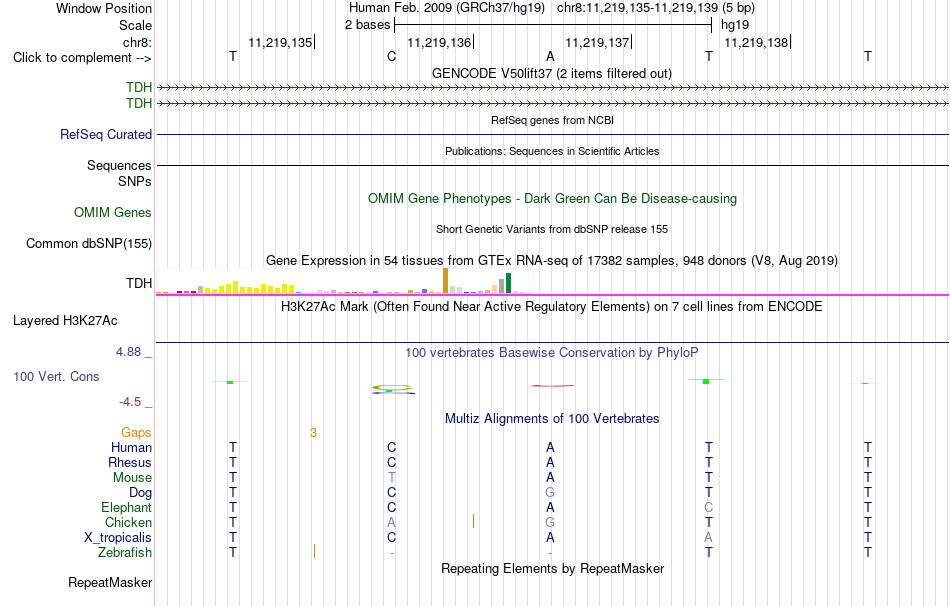Click the gray A in the X_tropicalis alignment row
Viewport: 950px width, 606px height.
coord(709,538)
